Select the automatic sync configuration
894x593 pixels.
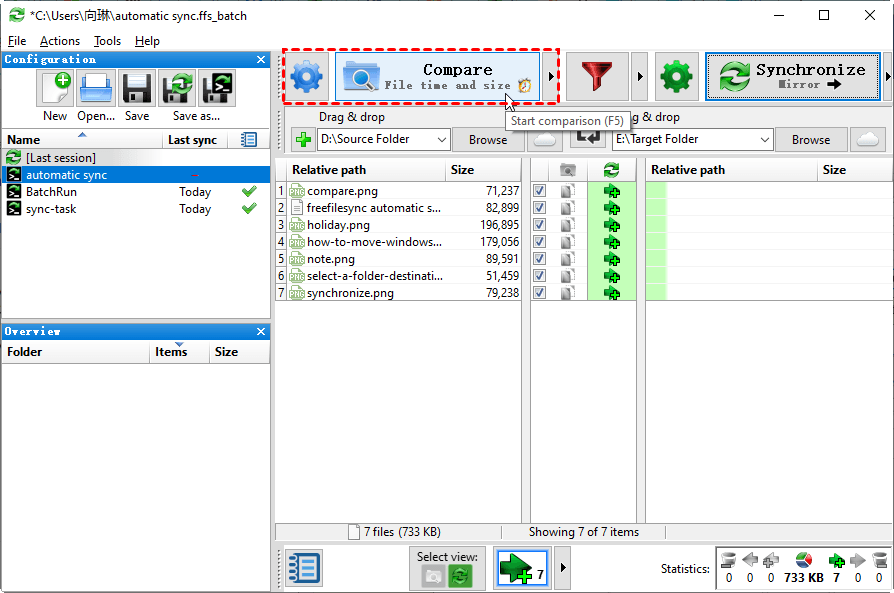point(136,174)
